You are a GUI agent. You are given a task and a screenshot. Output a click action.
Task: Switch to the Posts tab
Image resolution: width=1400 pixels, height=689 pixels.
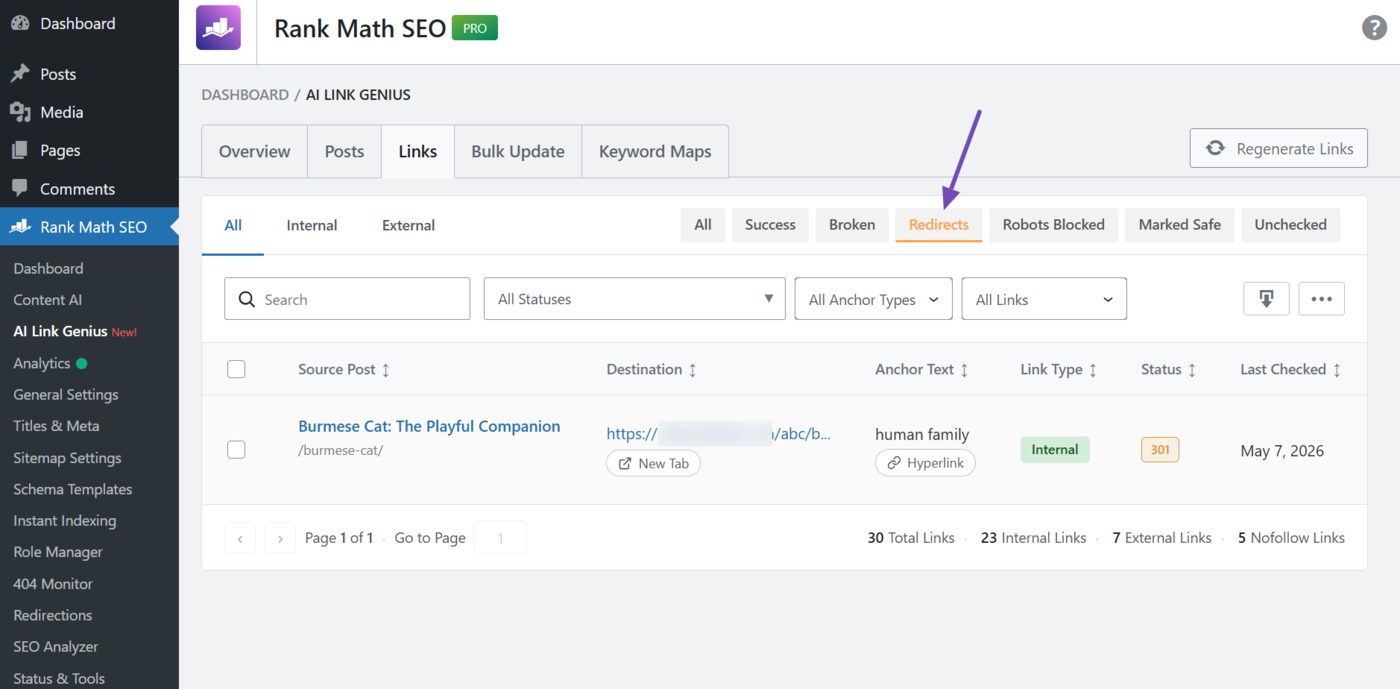[x=344, y=151]
